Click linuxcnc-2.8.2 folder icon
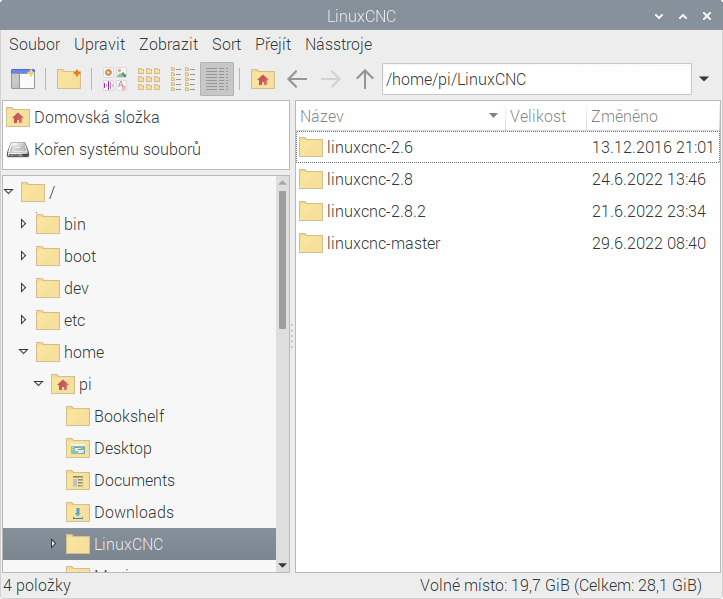This screenshot has height=599, width=723. 311,211
